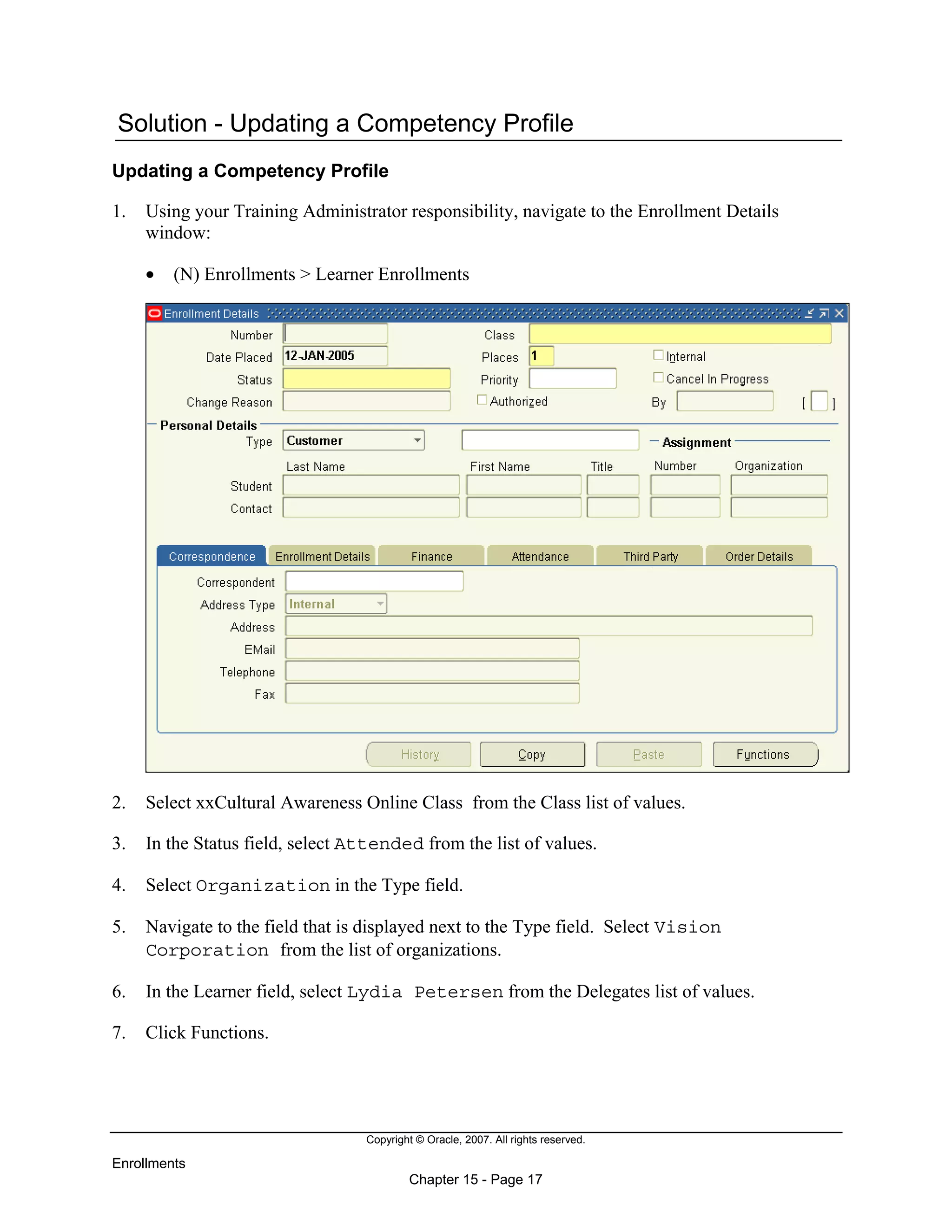This screenshot has width=952, height=1232.
Task: Maximize the Enrollment Details window
Action: coord(824,313)
